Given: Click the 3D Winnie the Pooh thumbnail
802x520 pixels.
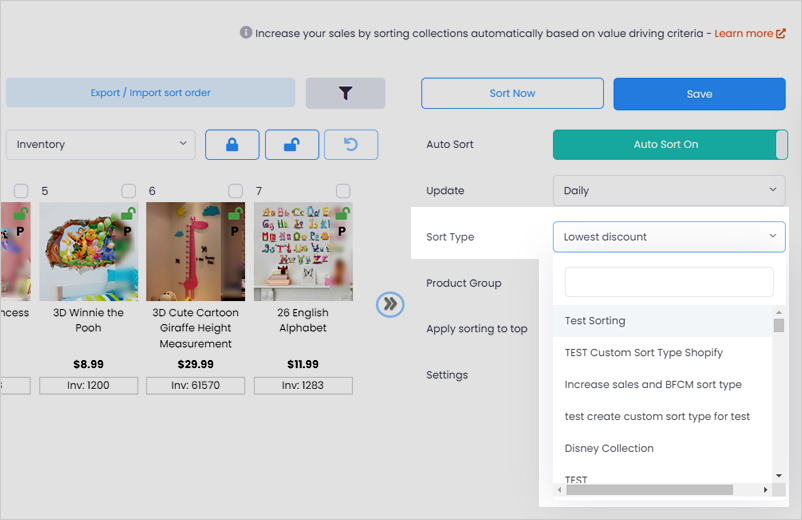Looking at the screenshot, I should 88,252.
